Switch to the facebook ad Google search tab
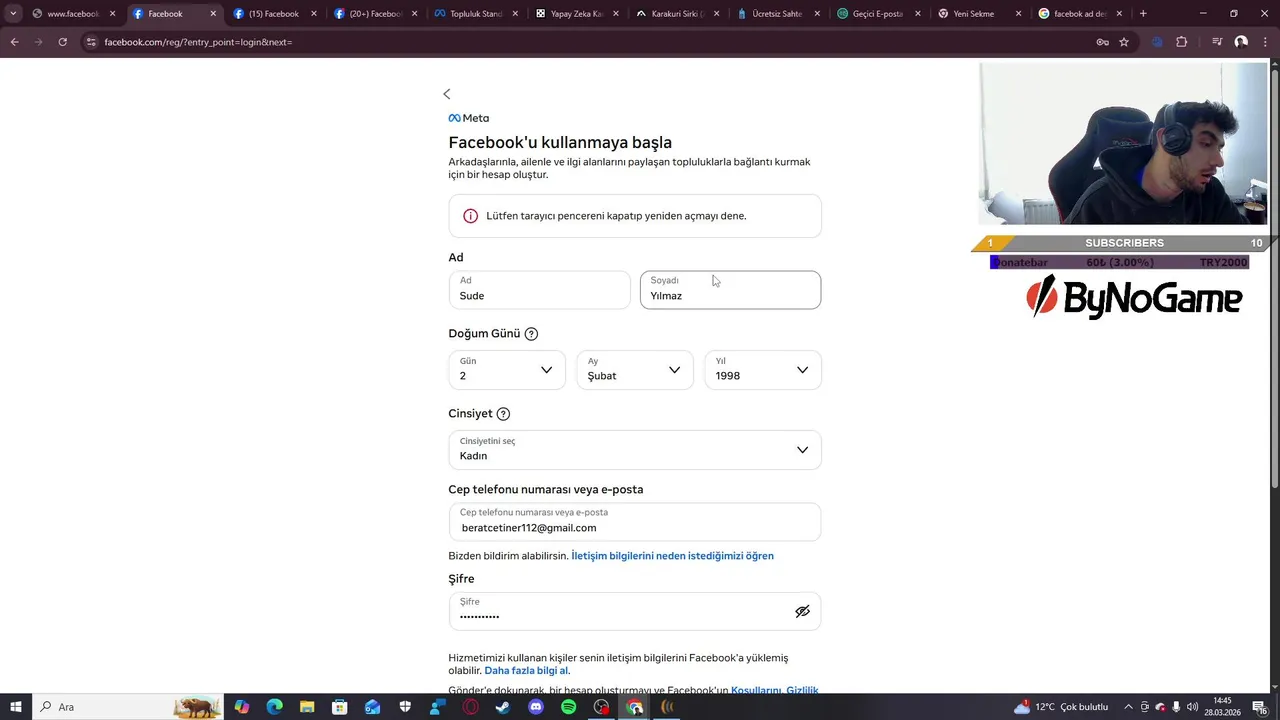This screenshot has width=1280, height=720. (1072, 14)
